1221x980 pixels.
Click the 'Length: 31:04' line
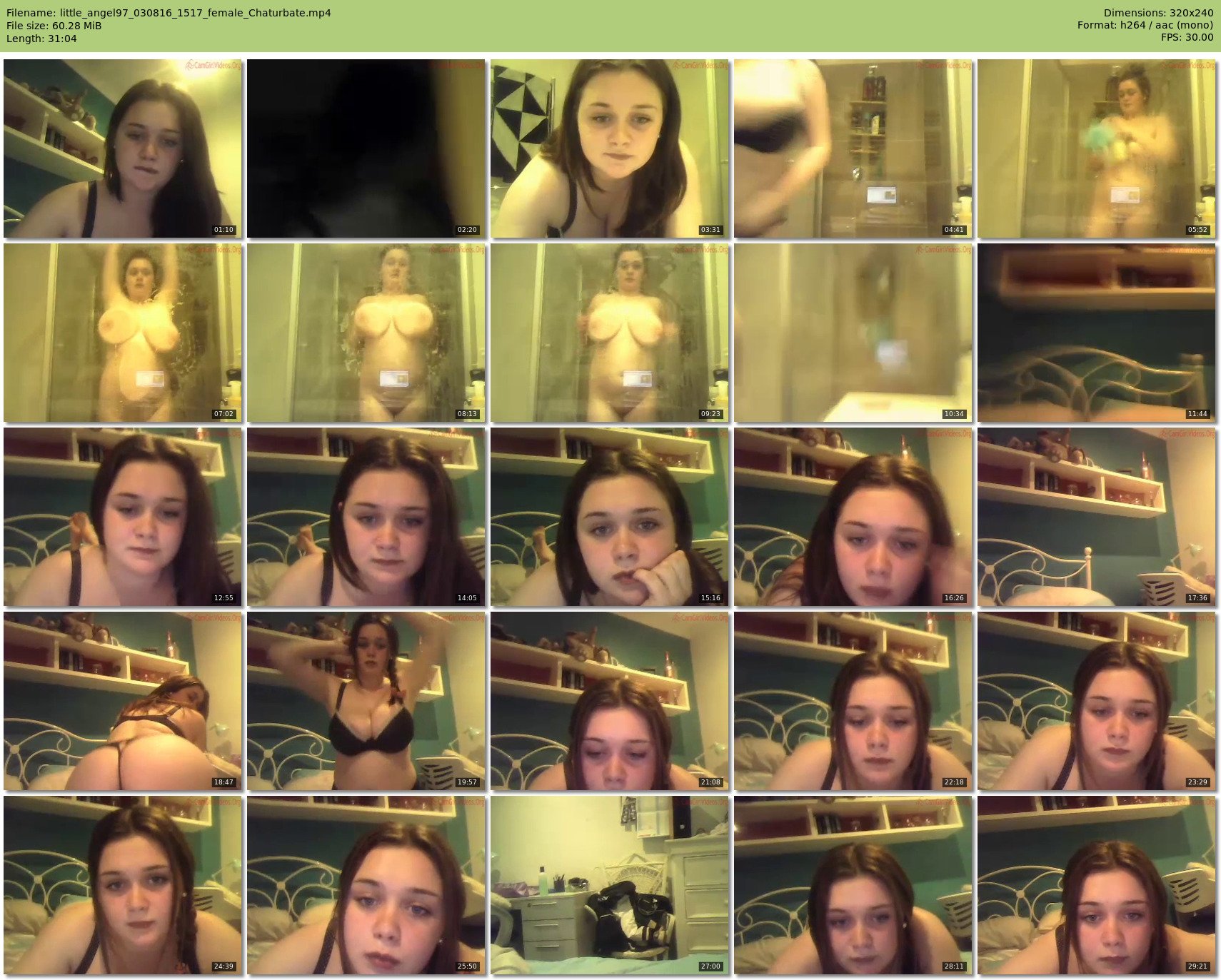(x=41, y=39)
